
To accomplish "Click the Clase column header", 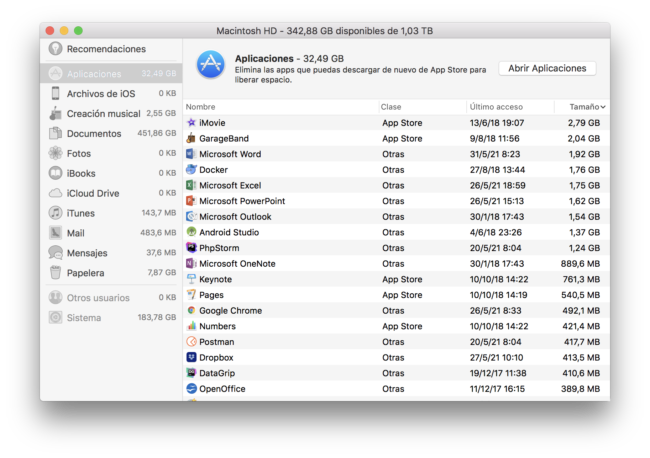I will (391, 106).
